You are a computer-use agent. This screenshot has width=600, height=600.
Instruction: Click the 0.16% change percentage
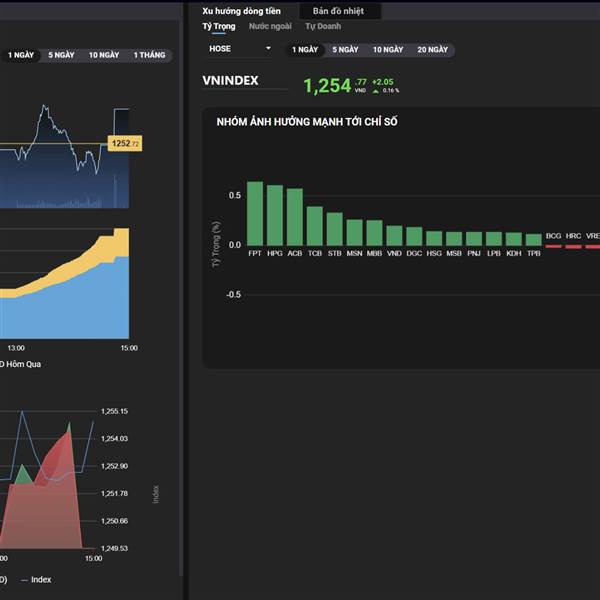pos(391,91)
